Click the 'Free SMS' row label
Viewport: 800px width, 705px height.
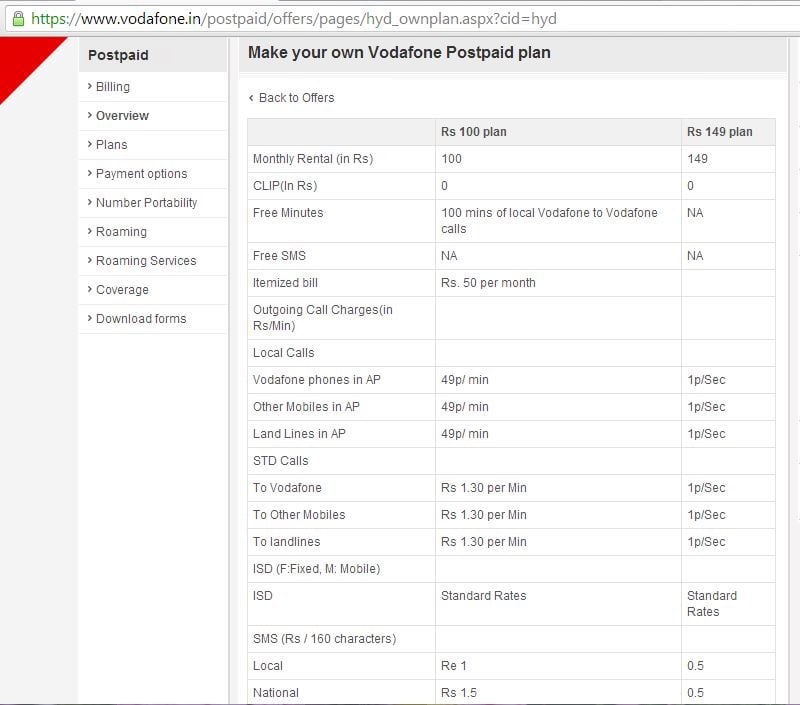coord(280,256)
